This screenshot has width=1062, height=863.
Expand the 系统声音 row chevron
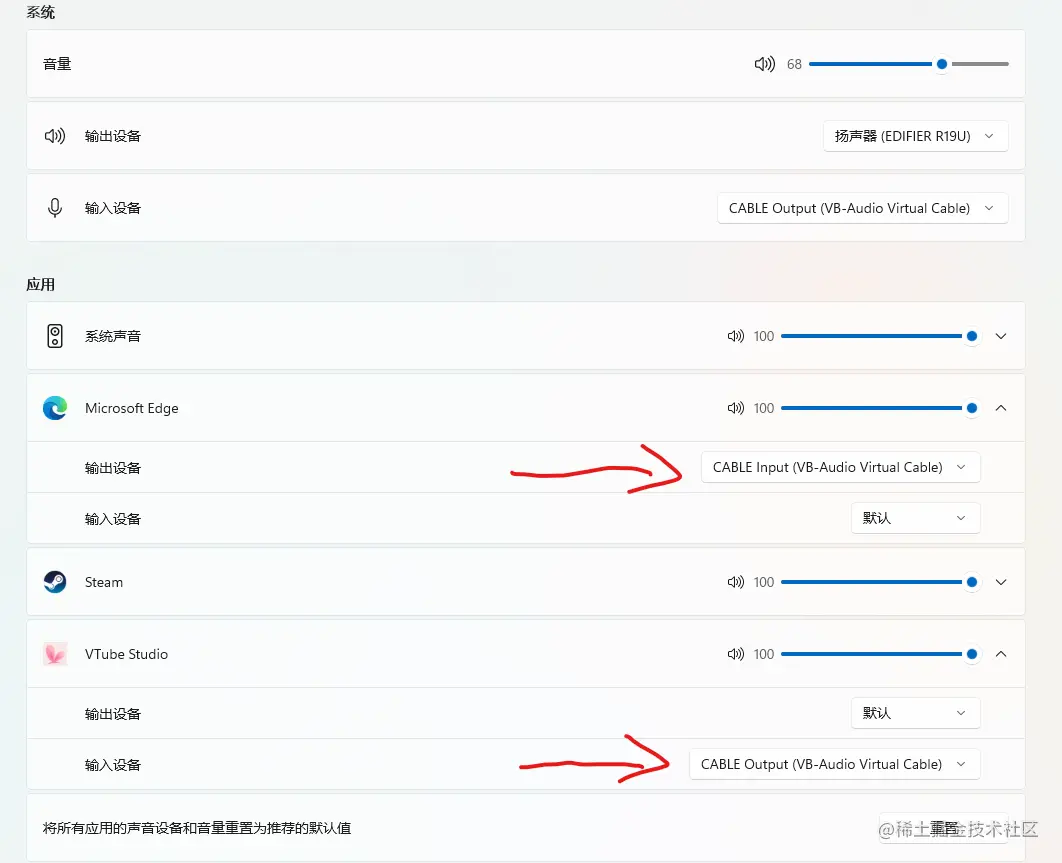[1000, 336]
